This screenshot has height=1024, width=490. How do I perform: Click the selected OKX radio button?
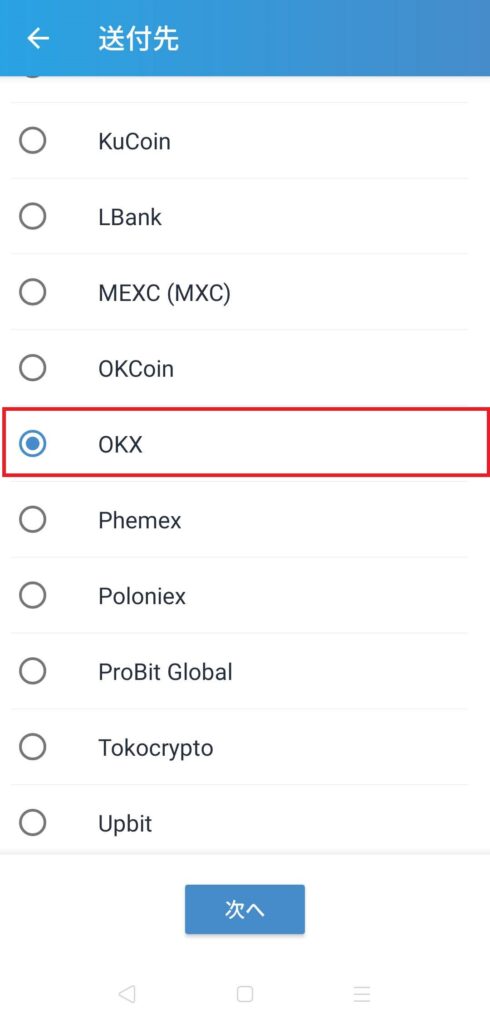tap(33, 443)
